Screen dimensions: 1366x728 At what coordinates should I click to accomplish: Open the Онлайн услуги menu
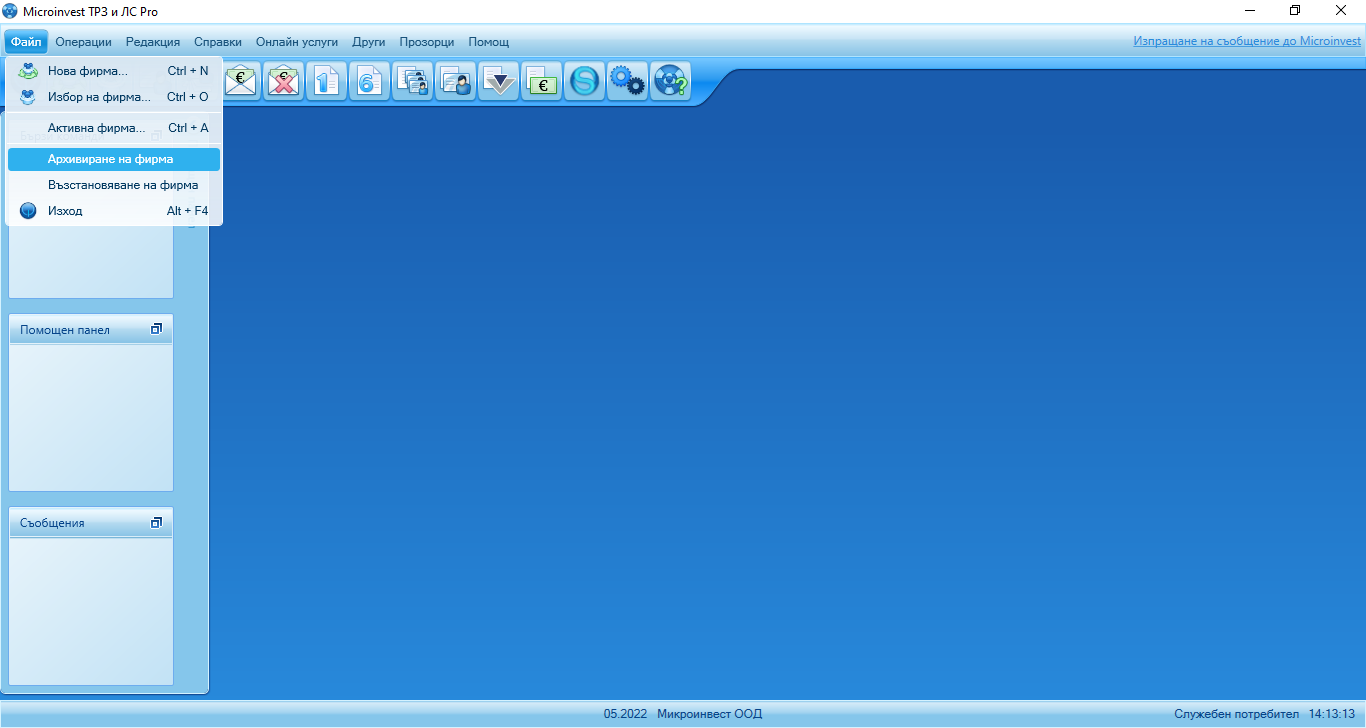(297, 42)
